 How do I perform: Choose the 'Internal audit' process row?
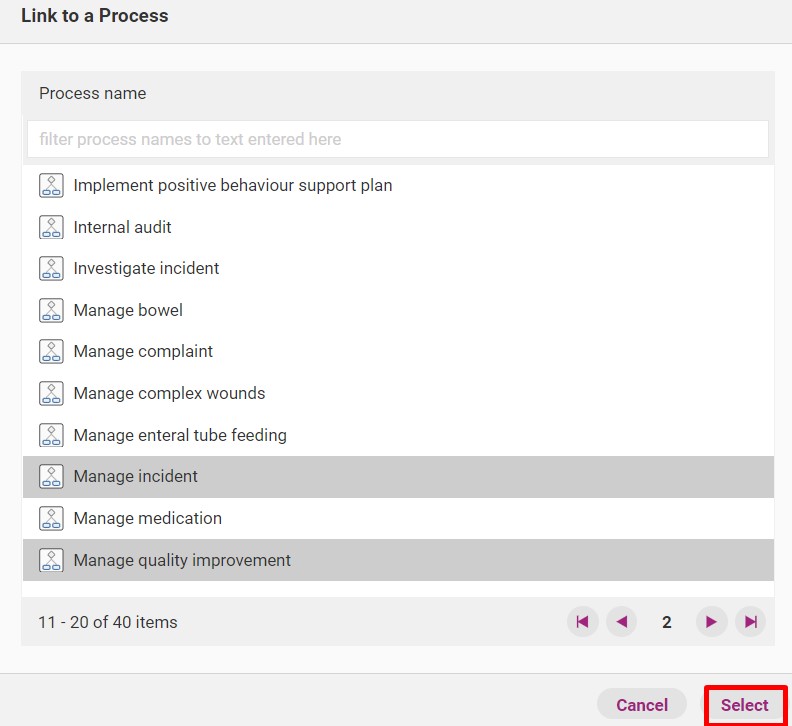tap(399, 227)
